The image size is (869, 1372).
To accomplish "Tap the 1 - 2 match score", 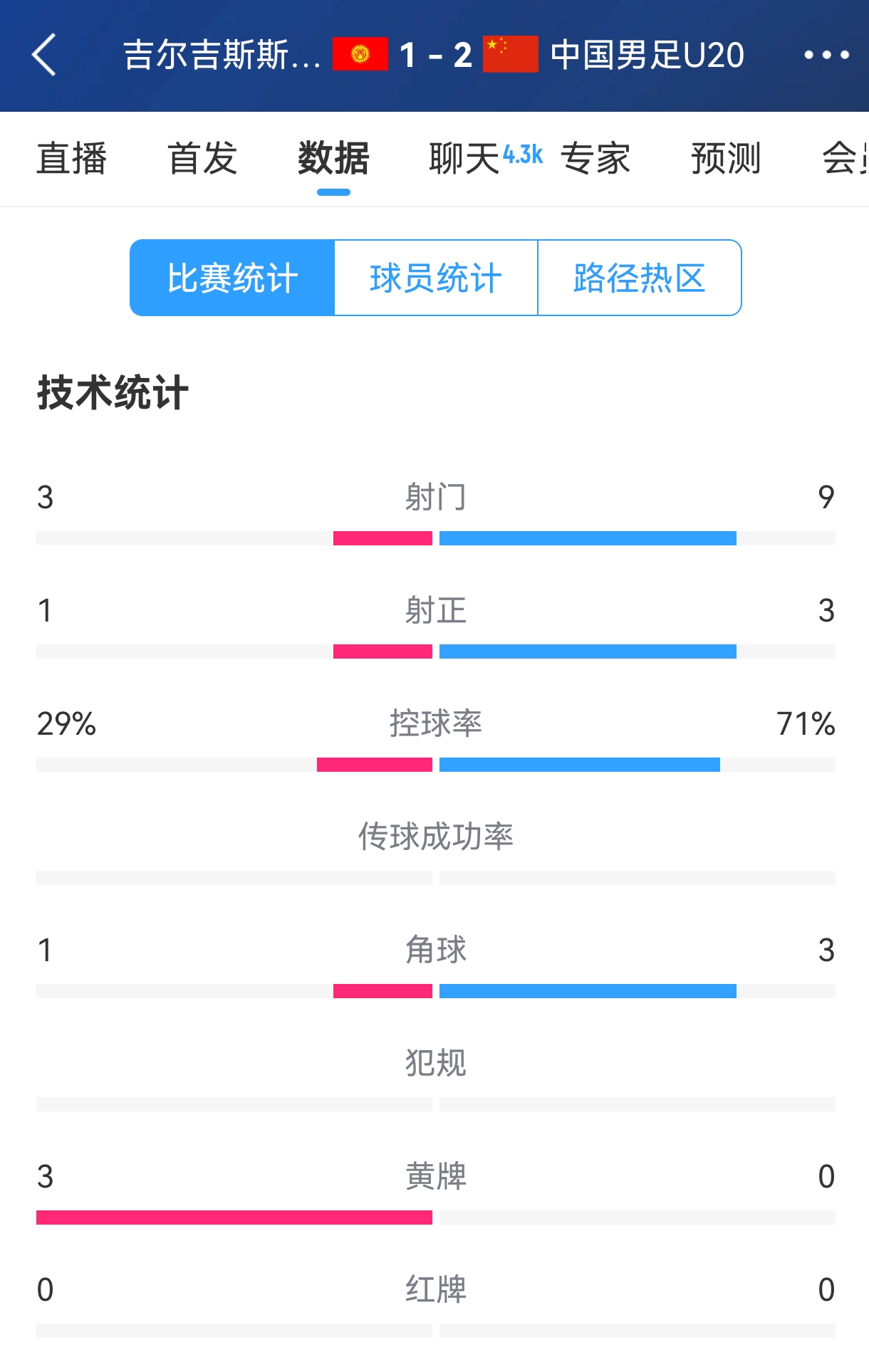I will click(436, 55).
